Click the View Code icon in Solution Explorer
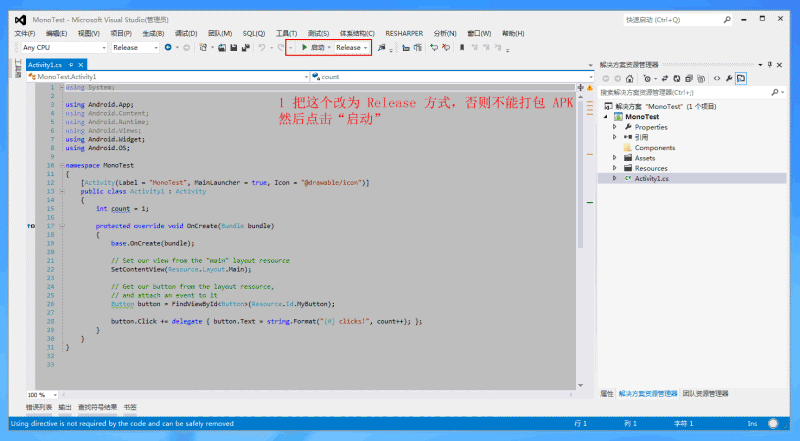Viewport: 800px width, 441px height. [717, 78]
